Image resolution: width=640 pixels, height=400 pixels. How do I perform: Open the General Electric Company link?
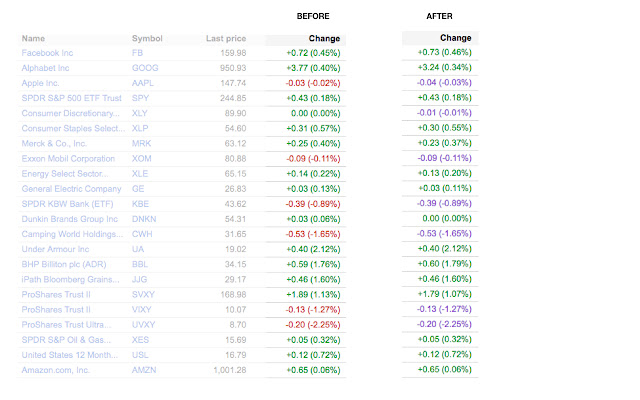coord(71,189)
